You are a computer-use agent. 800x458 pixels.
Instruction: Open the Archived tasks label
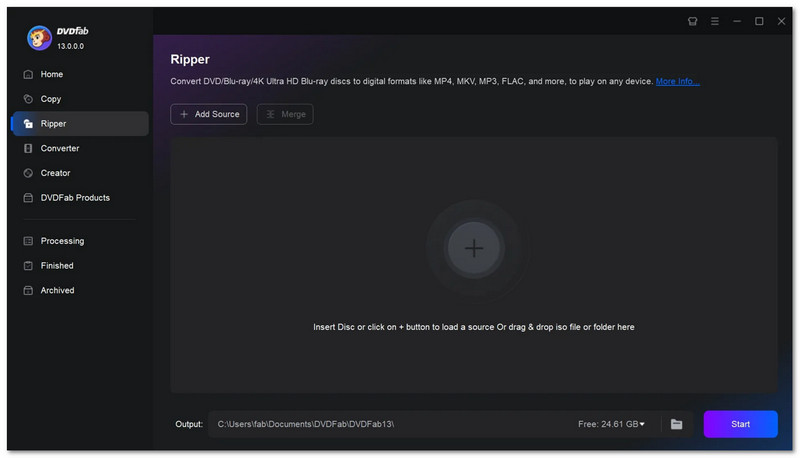tap(57, 290)
